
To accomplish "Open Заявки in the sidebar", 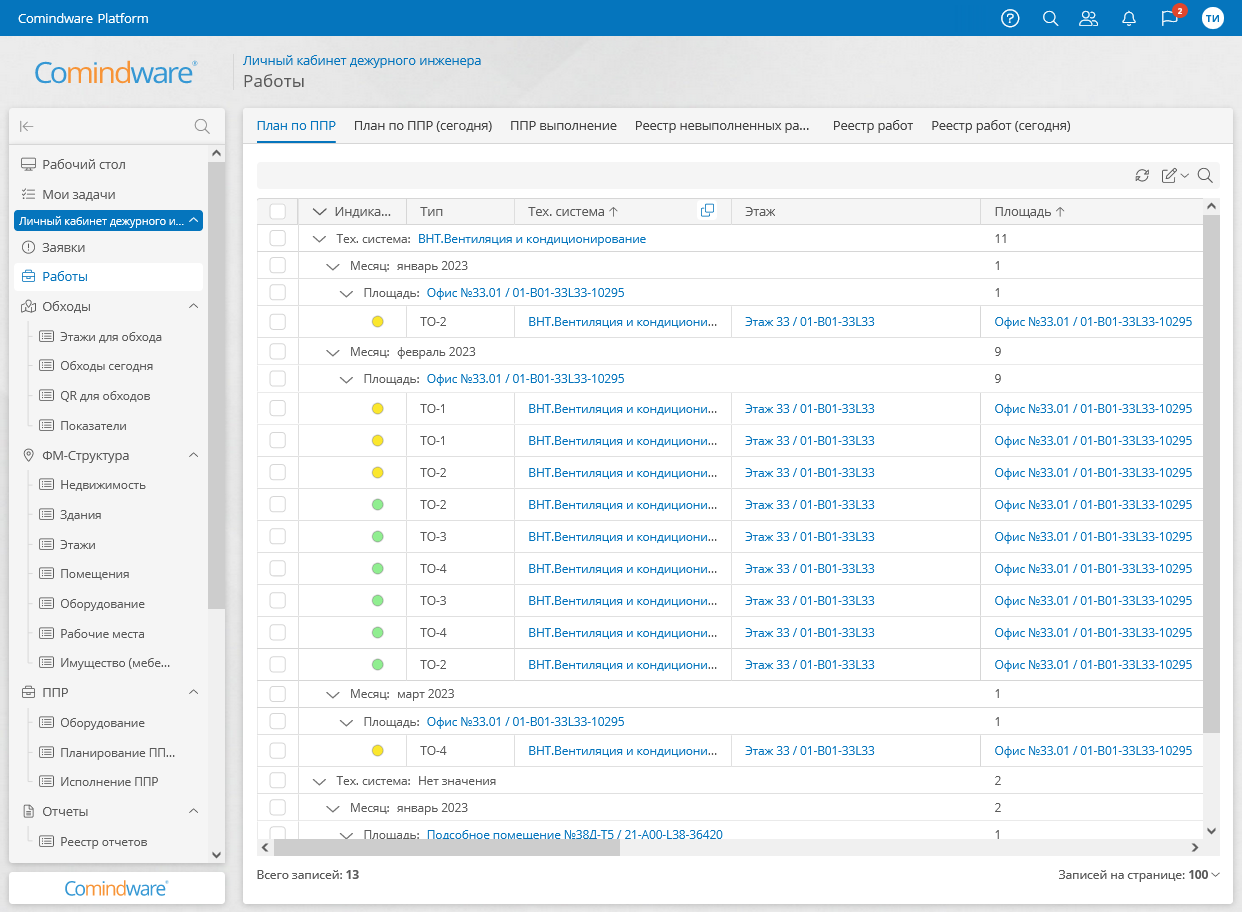I will [x=63, y=247].
